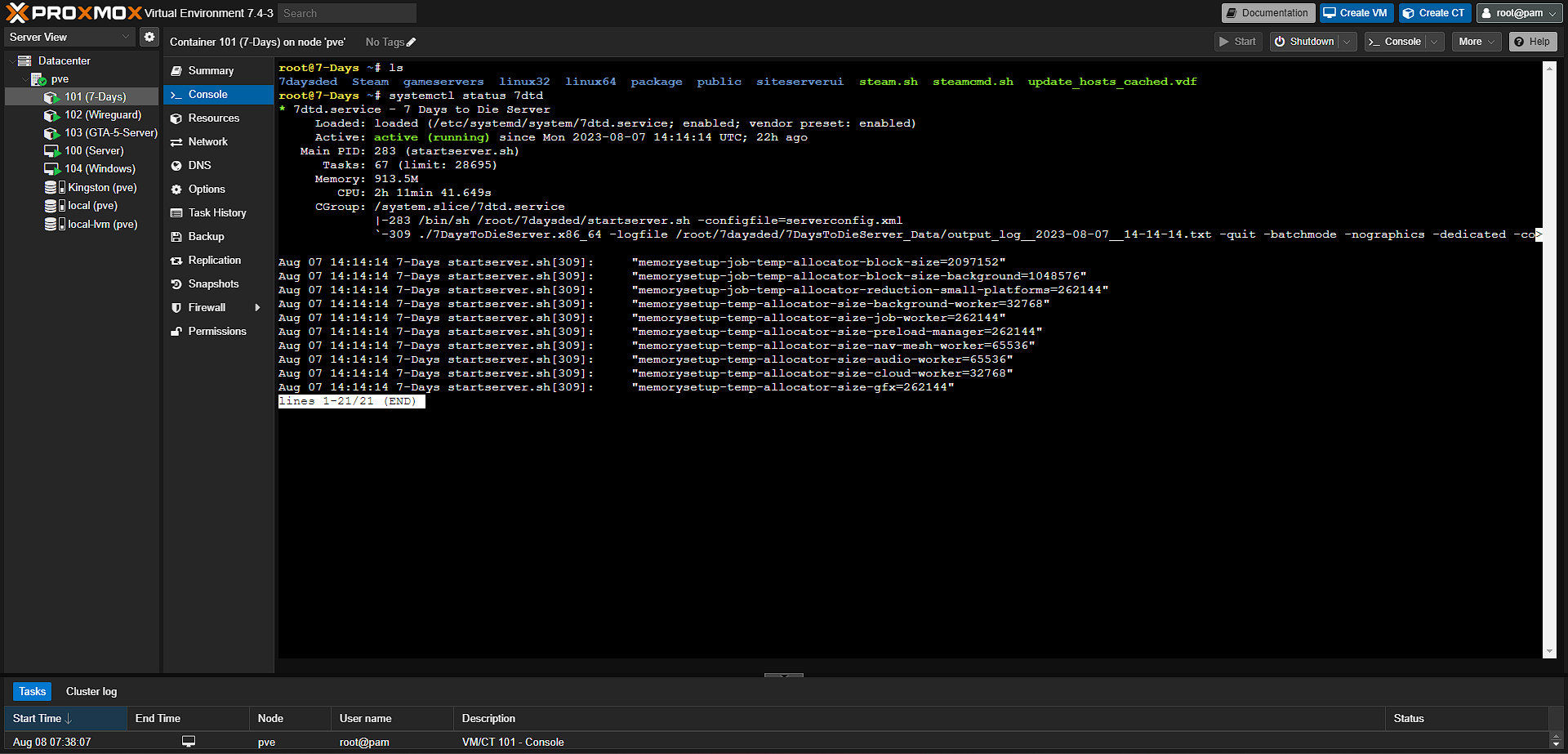1568x754 pixels.
Task: Click the edit tags pencil icon
Action: point(411,42)
